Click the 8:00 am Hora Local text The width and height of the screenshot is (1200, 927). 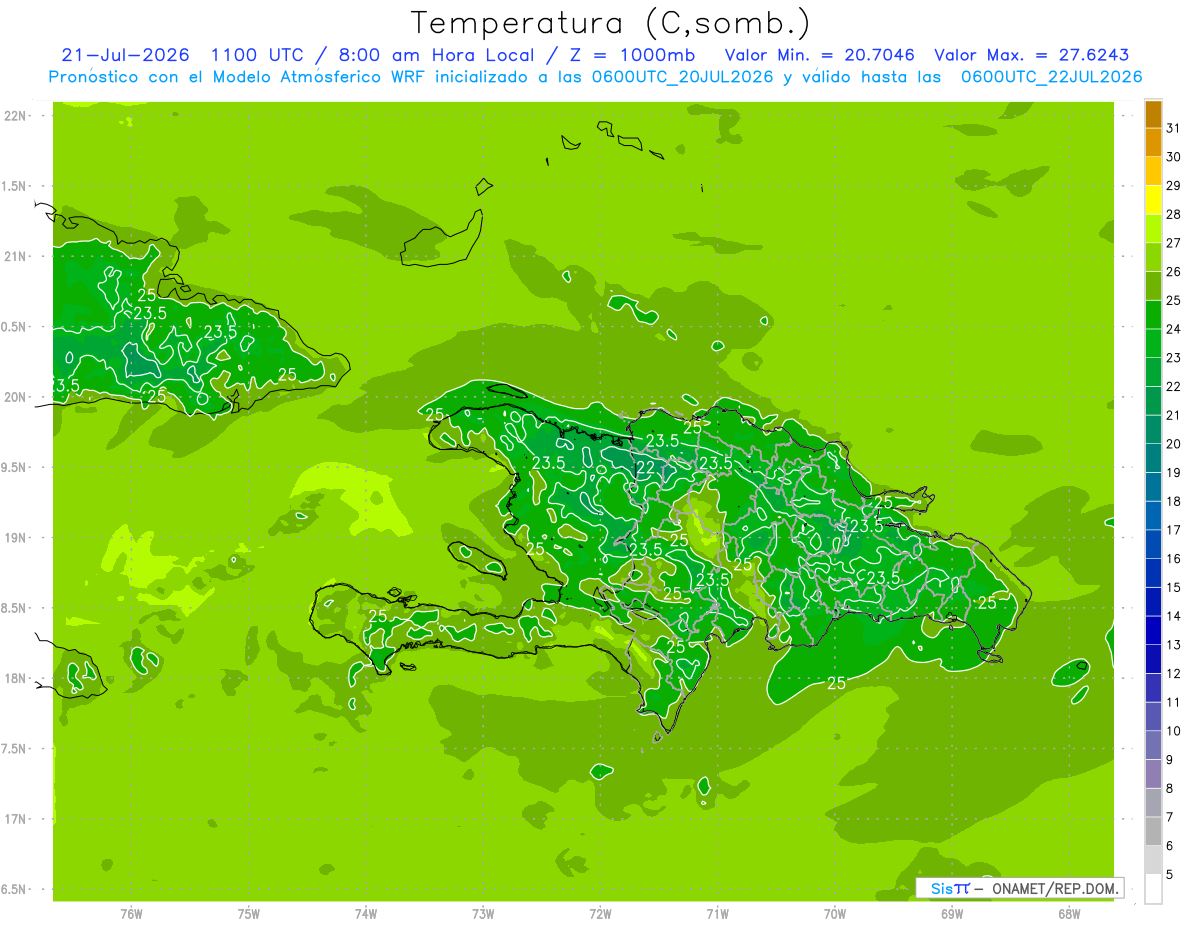(x=429, y=55)
